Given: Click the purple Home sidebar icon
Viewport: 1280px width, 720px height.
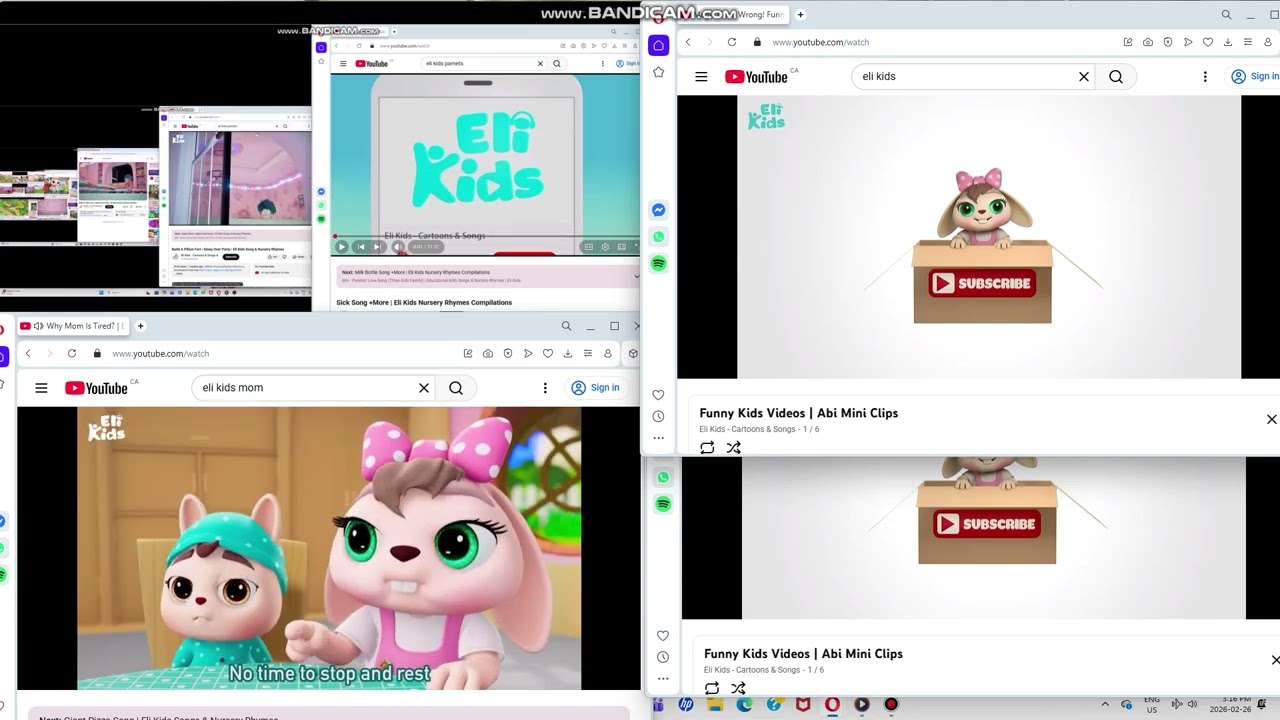Looking at the screenshot, I should point(658,45).
